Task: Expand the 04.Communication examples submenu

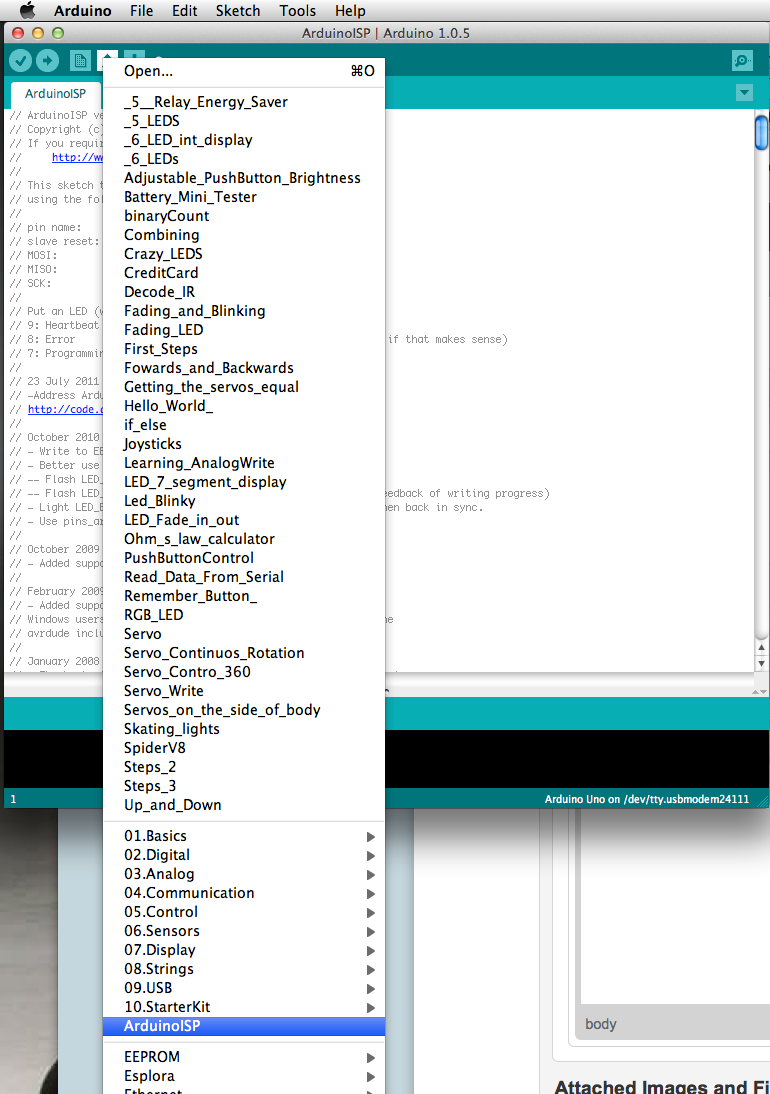Action: pos(244,892)
